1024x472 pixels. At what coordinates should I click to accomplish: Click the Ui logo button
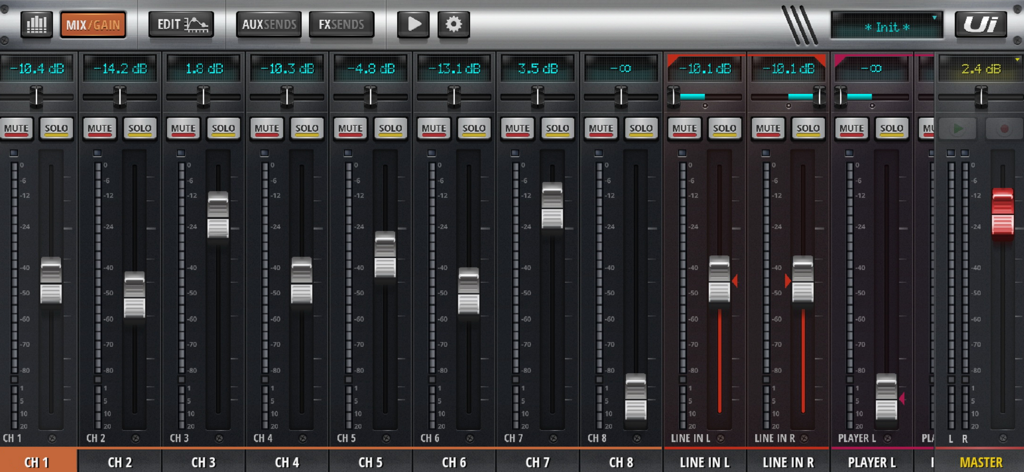[981, 25]
